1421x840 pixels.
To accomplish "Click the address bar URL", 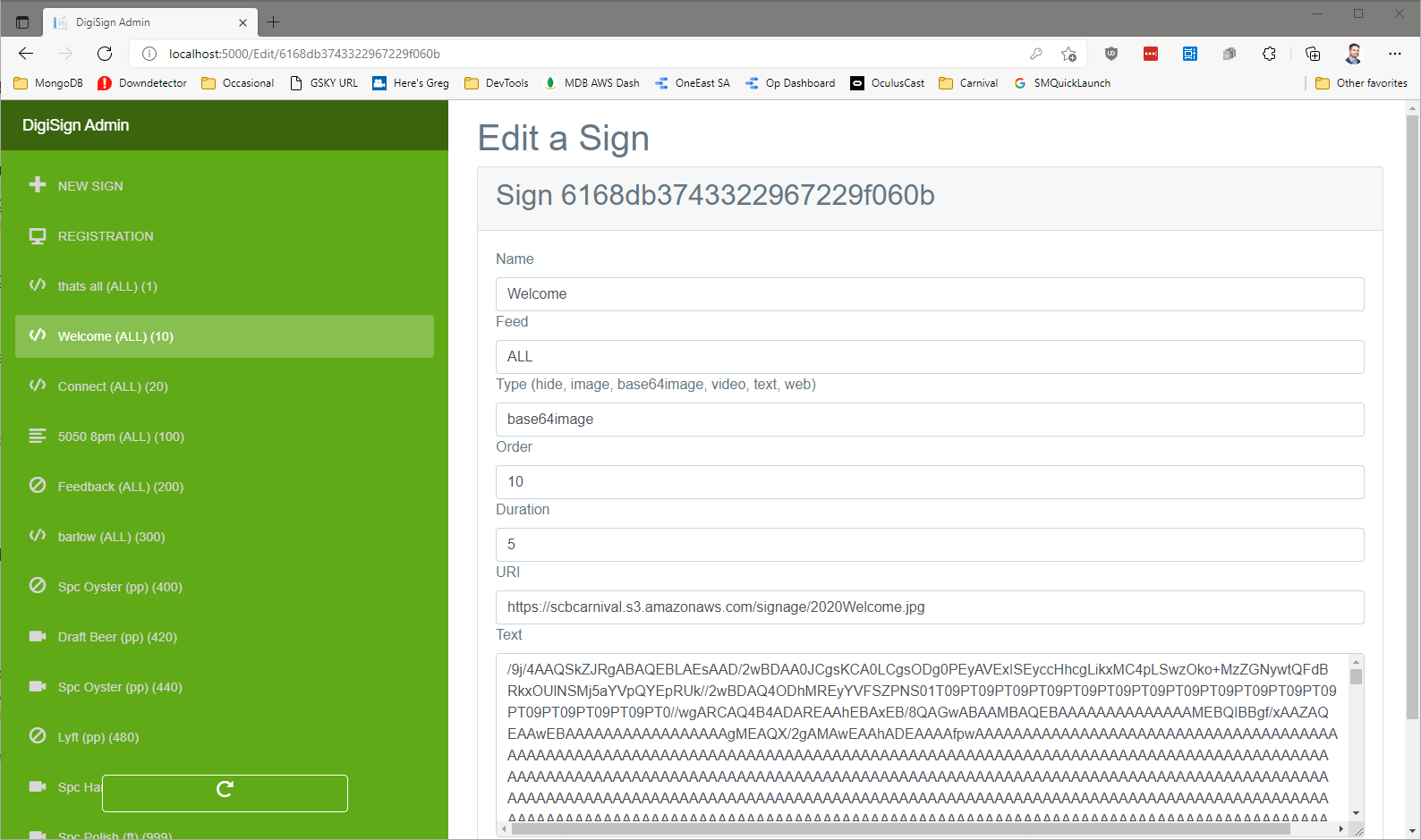I will [x=304, y=54].
